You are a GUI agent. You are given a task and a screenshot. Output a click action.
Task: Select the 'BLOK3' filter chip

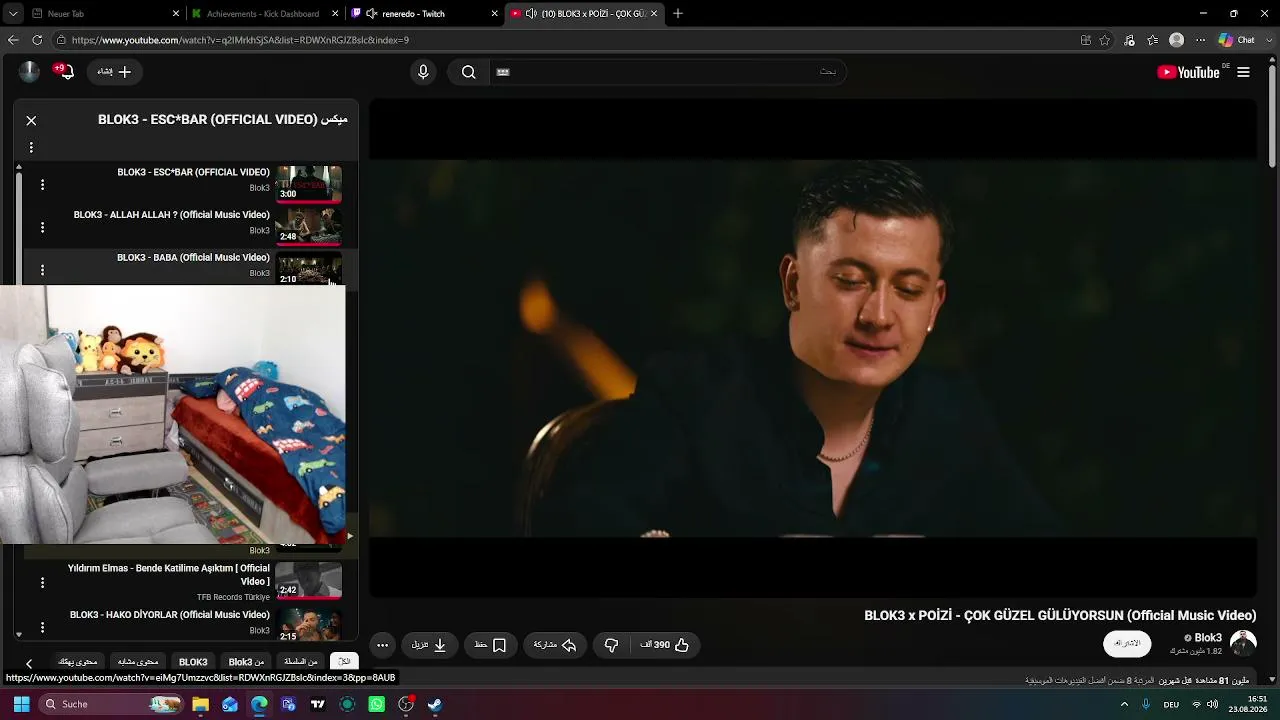(193, 662)
